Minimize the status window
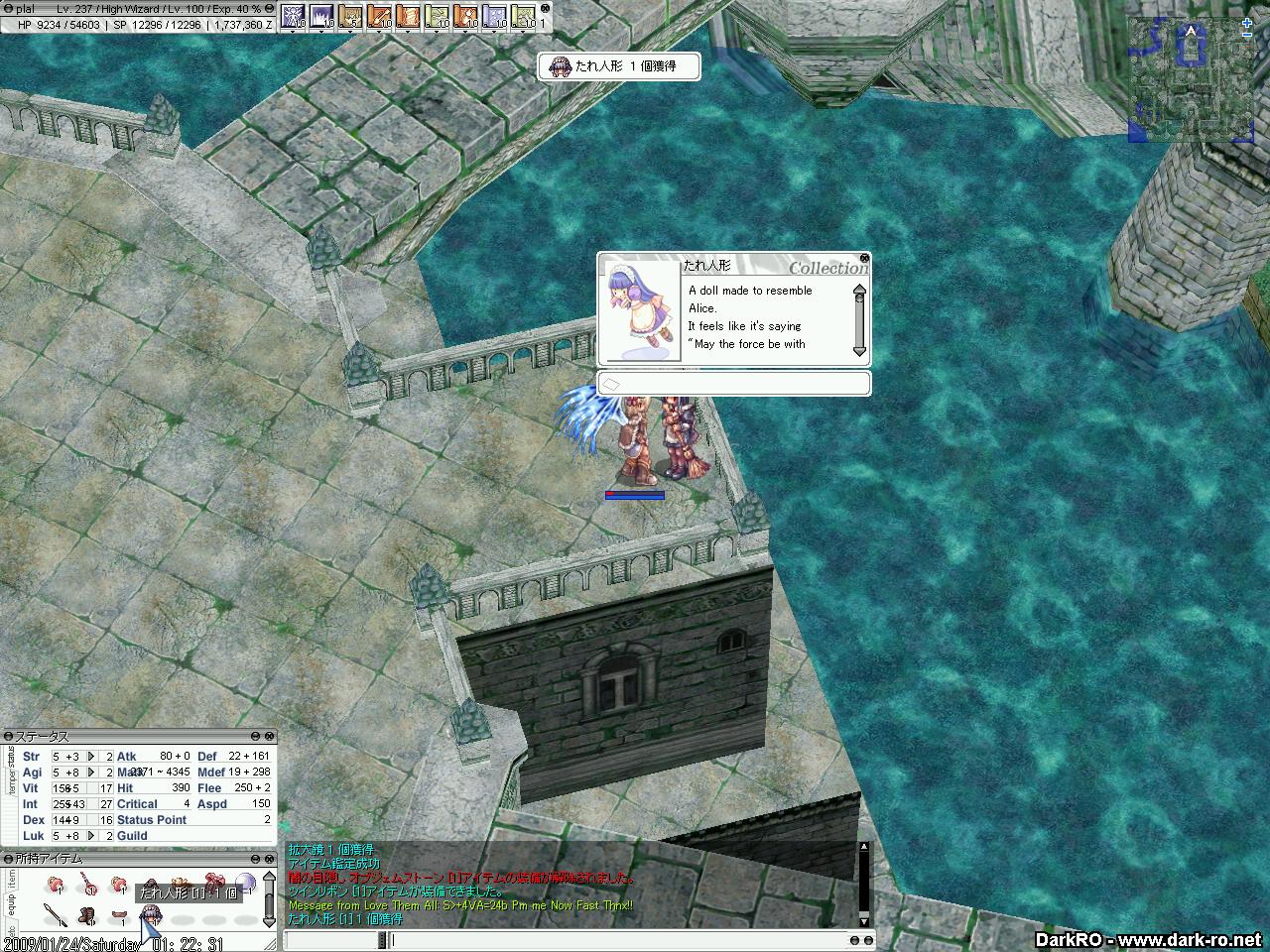 (x=255, y=736)
